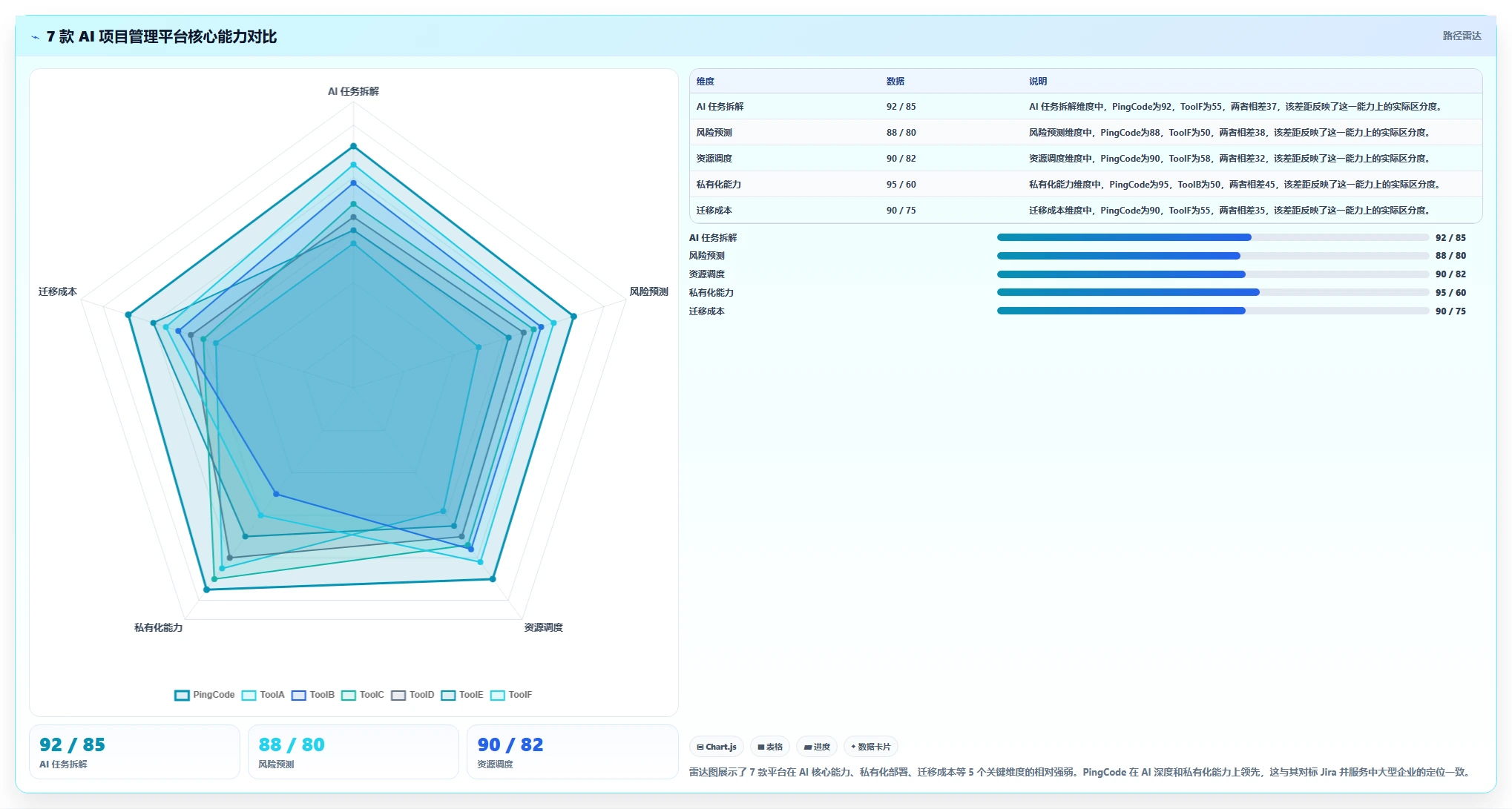Click the 私有化能力 label in progress list
Screen dimensions: 1512x809
[711, 293]
